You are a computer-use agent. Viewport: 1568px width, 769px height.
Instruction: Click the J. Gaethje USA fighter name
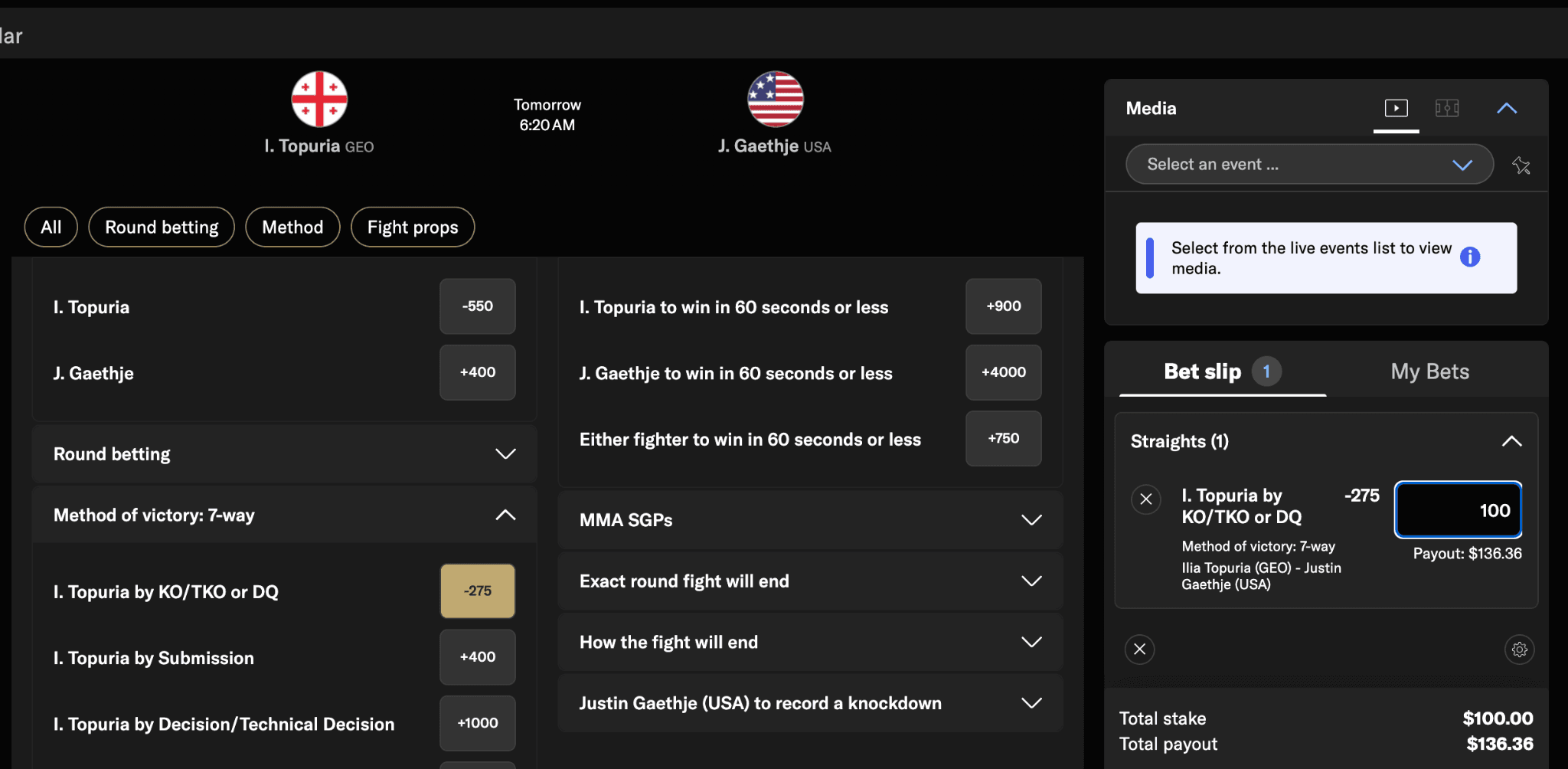775,146
